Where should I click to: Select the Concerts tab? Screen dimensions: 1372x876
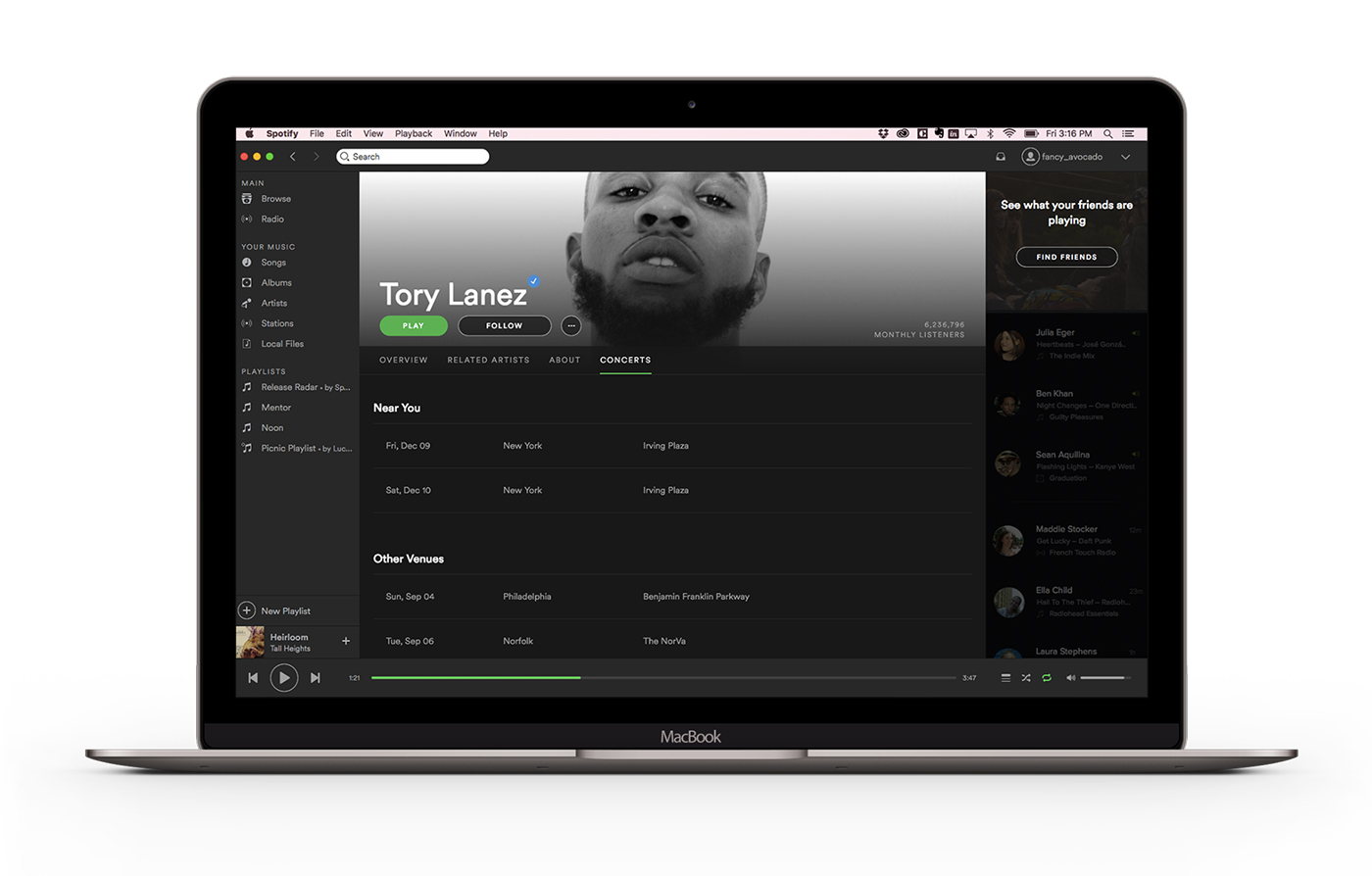[x=625, y=360]
